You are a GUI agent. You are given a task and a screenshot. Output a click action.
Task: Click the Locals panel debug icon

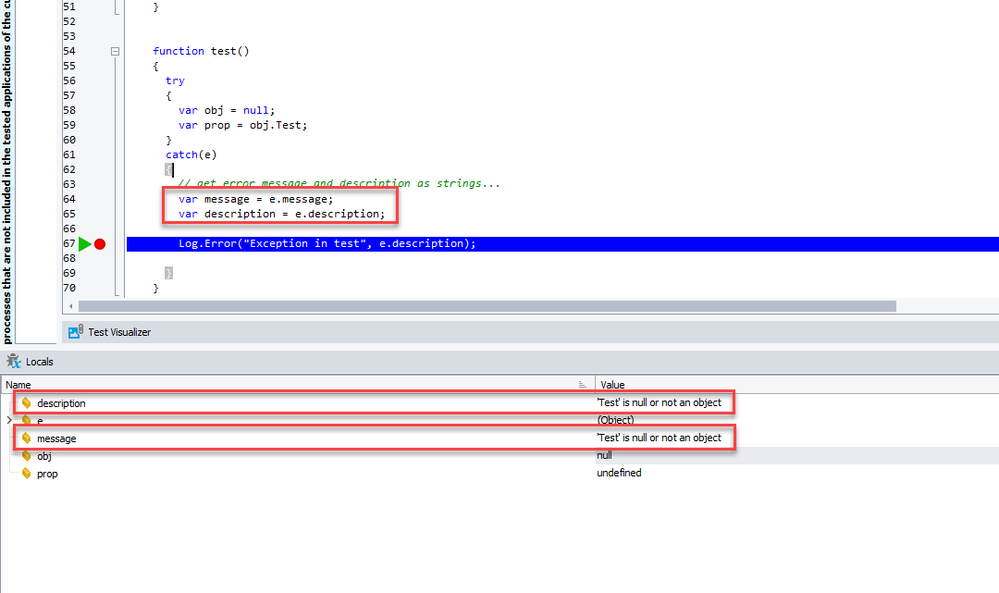coord(11,362)
